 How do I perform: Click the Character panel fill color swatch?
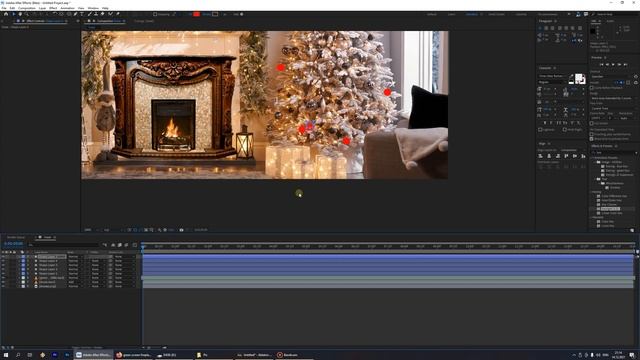click(x=578, y=77)
